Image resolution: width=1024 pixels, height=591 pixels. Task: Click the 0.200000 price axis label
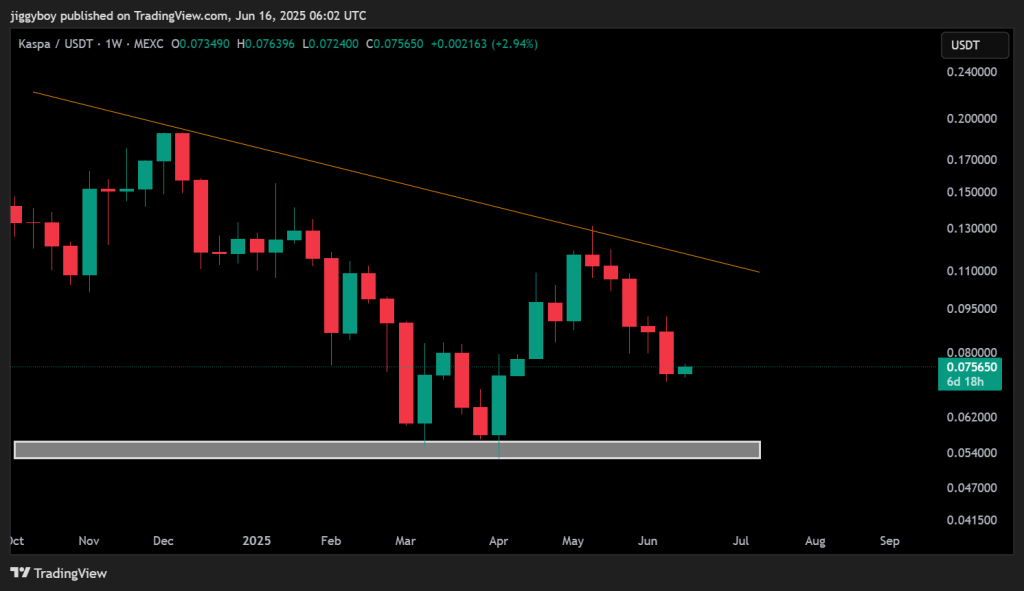point(972,118)
